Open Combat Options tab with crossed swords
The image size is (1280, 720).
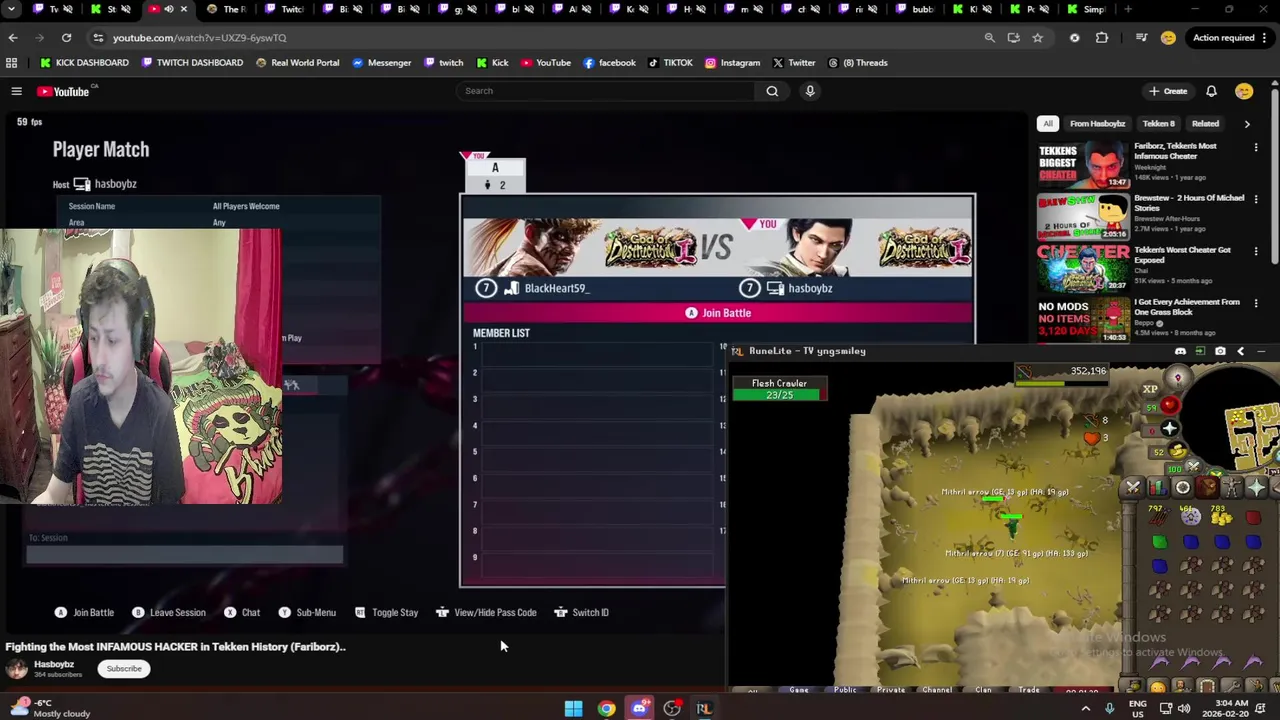(x=1133, y=488)
